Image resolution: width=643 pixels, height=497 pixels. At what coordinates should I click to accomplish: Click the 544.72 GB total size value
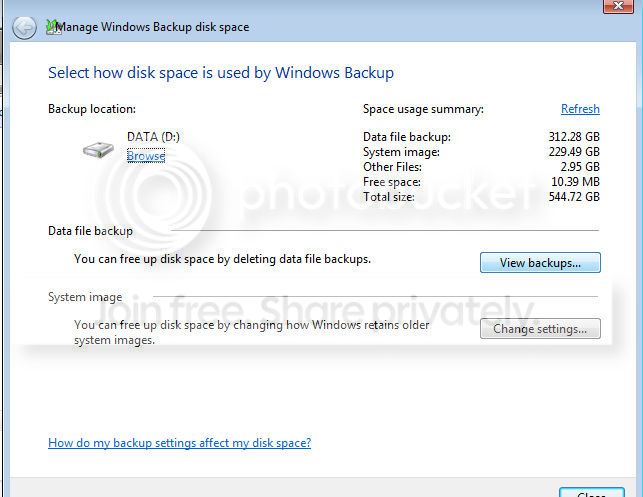click(574, 197)
